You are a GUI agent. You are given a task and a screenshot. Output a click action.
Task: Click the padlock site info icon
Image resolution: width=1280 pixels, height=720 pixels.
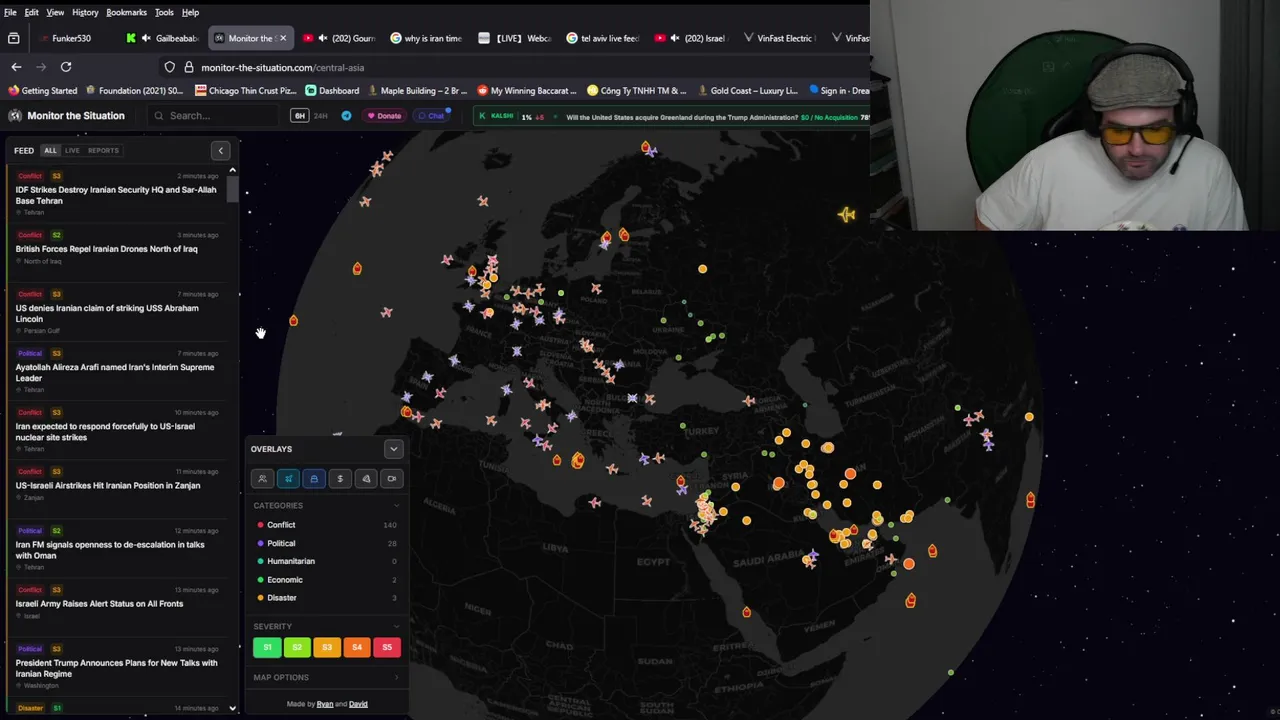click(x=188, y=67)
